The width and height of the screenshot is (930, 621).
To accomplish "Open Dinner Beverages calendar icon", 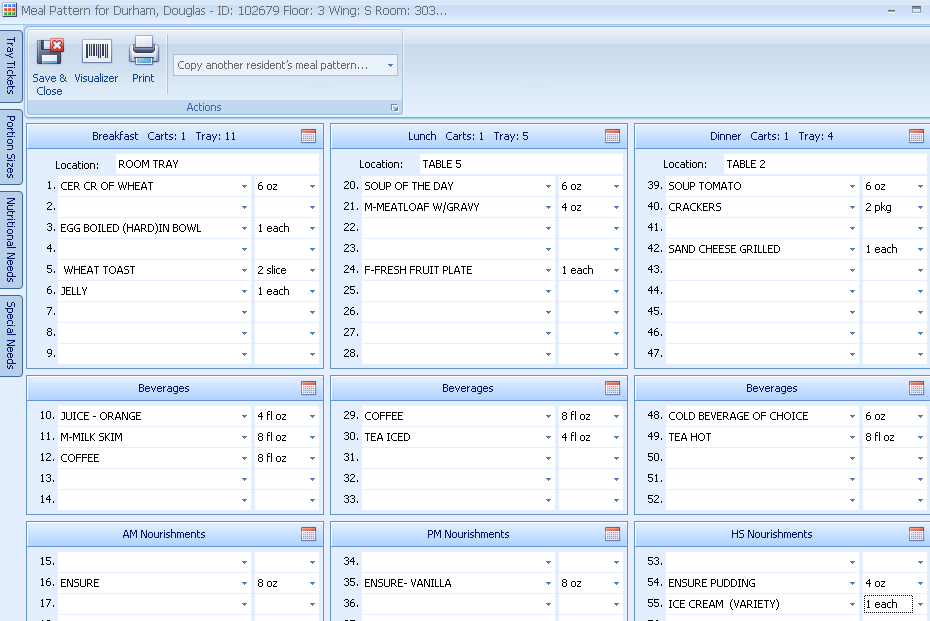I will [x=916, y=388].
